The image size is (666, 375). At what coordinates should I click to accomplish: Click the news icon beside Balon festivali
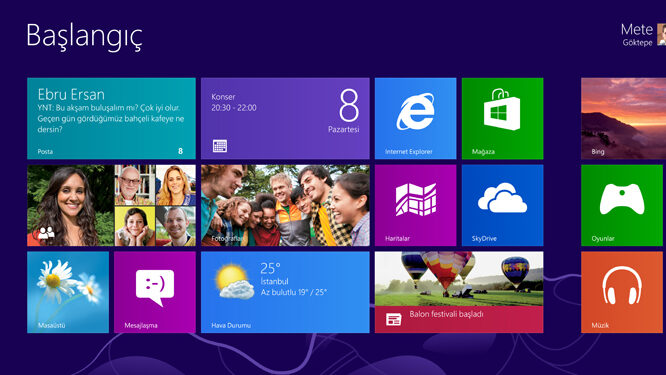[x=393, y=319]
